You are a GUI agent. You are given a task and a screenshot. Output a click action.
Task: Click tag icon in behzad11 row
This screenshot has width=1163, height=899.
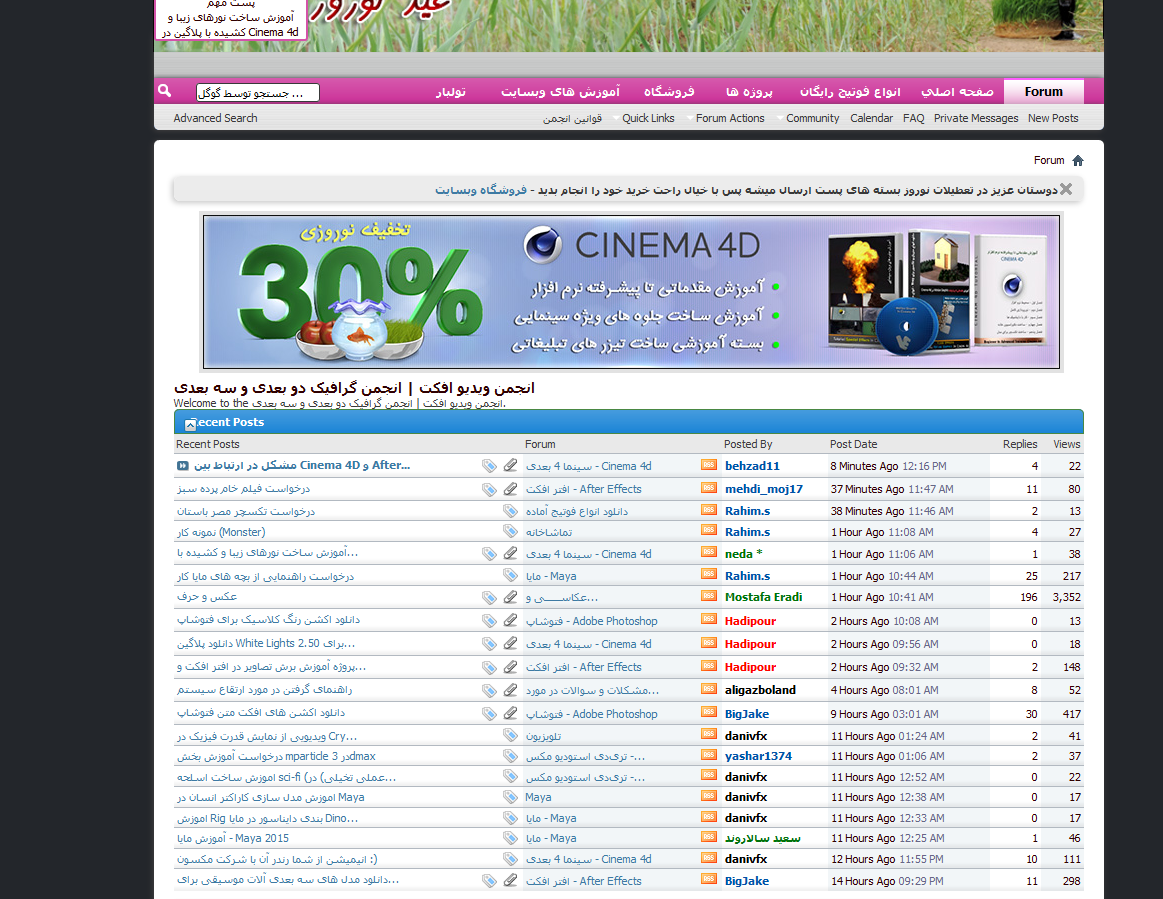pyautogui.click(x=489, y=466)
